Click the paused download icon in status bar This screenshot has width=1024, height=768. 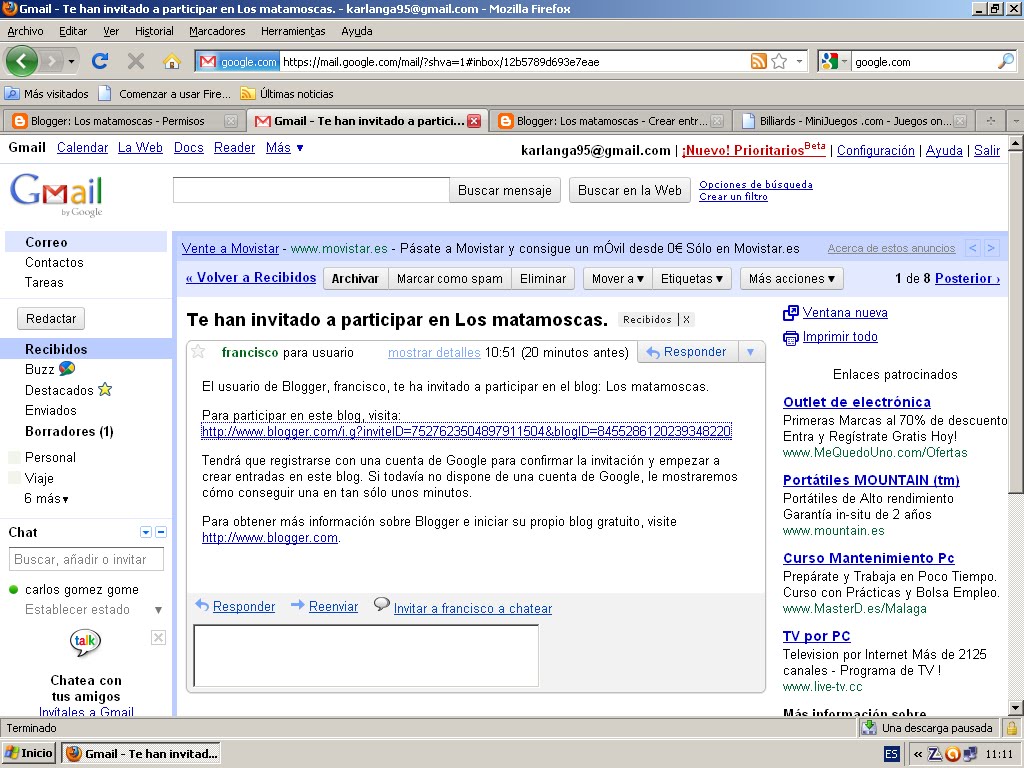pyautogui.click(x=869, y=728)
